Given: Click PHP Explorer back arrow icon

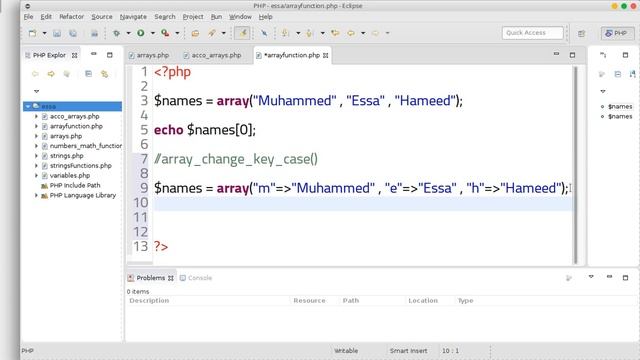Looking at the screenshot, I should point(35,74).
